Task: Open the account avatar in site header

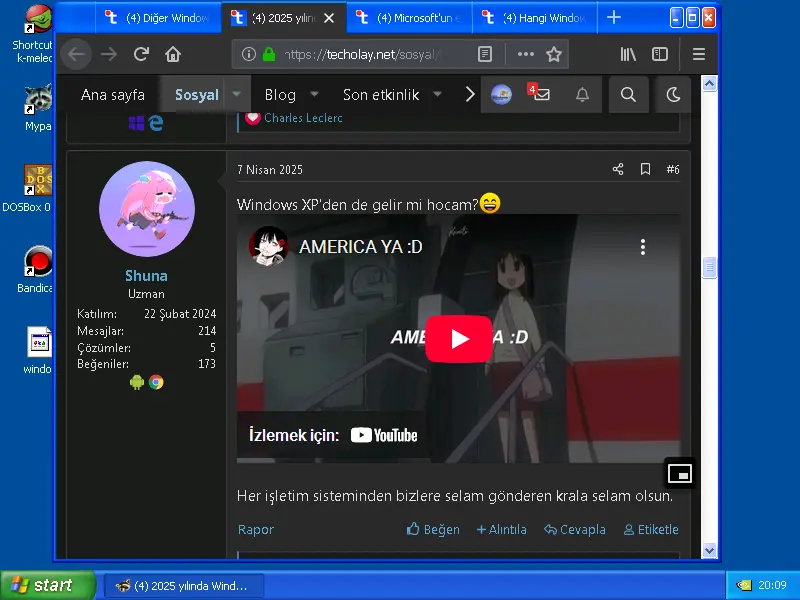Action: click(x=501, y=94)
